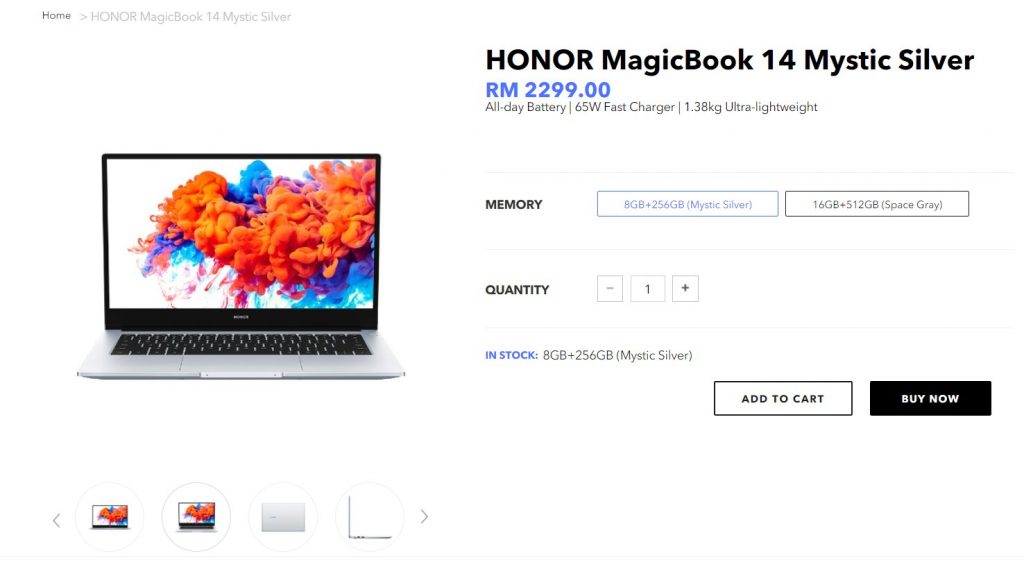Choose 16GB+512GB (Space Gray) memory option
This screenshot has width=1024, height=576.
(876, 204)
